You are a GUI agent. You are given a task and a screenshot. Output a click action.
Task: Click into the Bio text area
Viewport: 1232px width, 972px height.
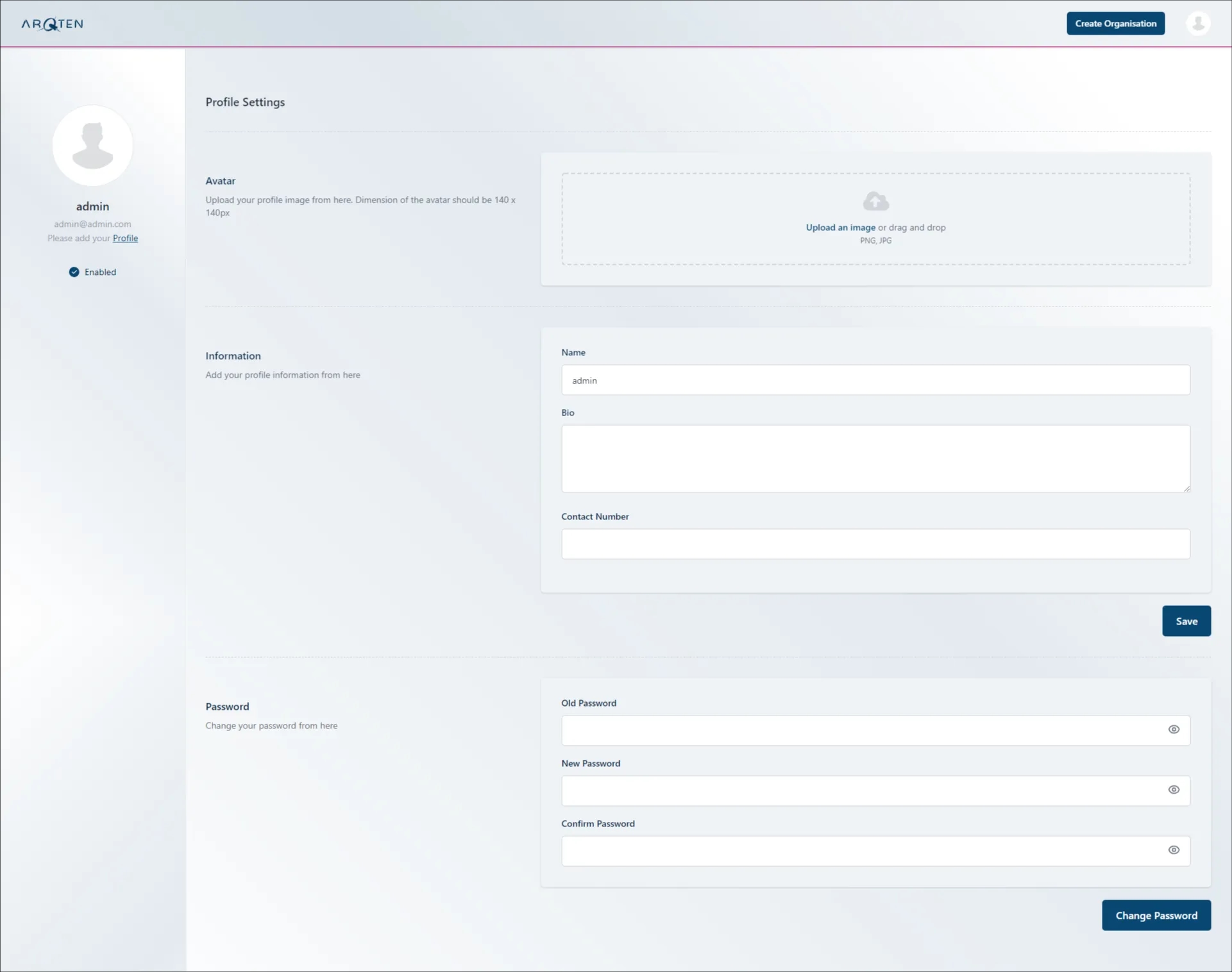coord(875,459)
